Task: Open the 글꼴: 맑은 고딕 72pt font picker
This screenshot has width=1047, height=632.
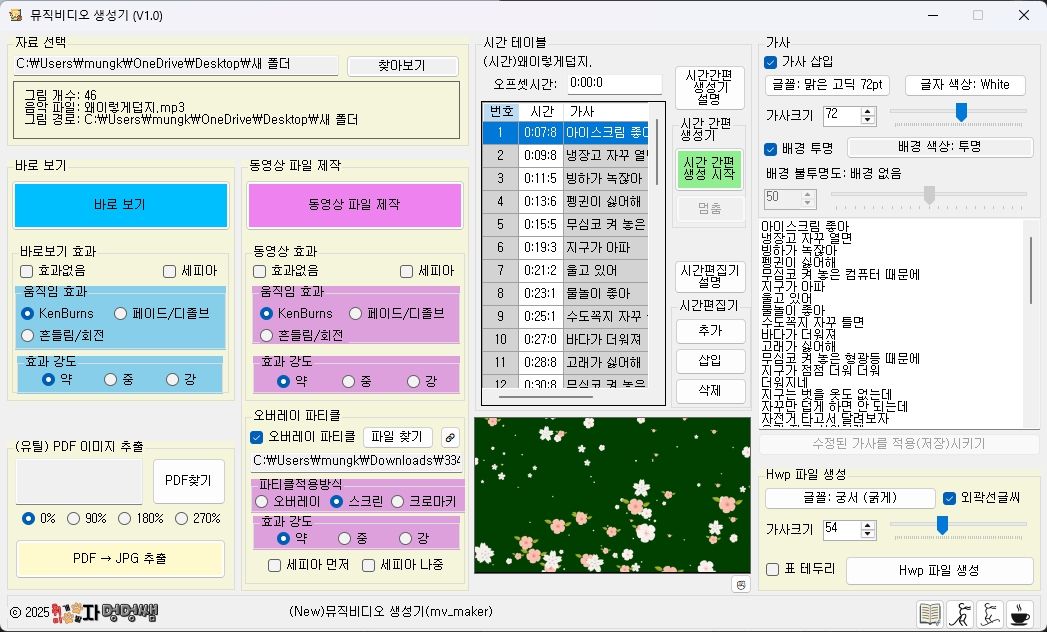Action: [829, 85]
